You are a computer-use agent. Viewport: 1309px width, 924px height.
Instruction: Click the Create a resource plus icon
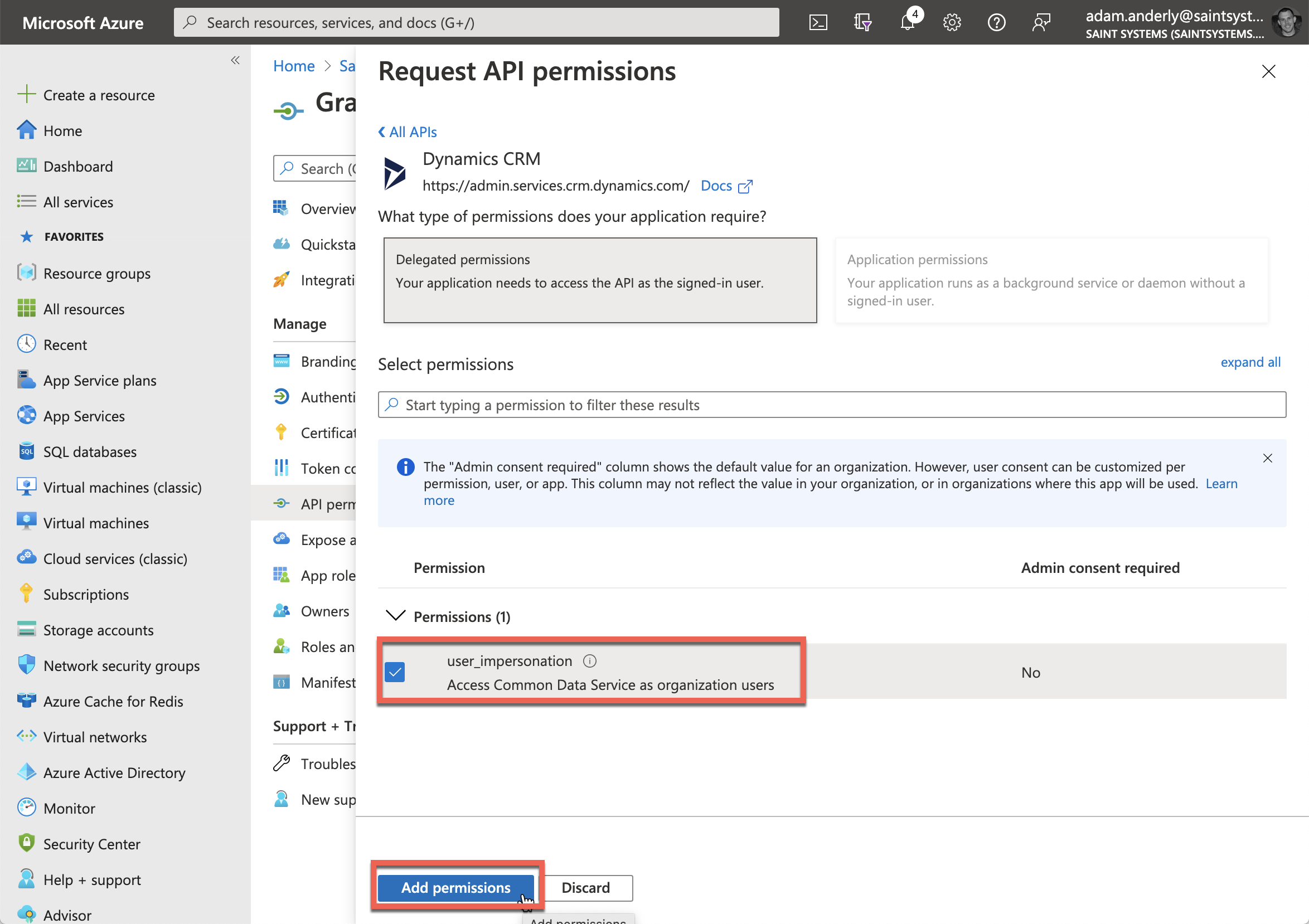tap(26, 94)
